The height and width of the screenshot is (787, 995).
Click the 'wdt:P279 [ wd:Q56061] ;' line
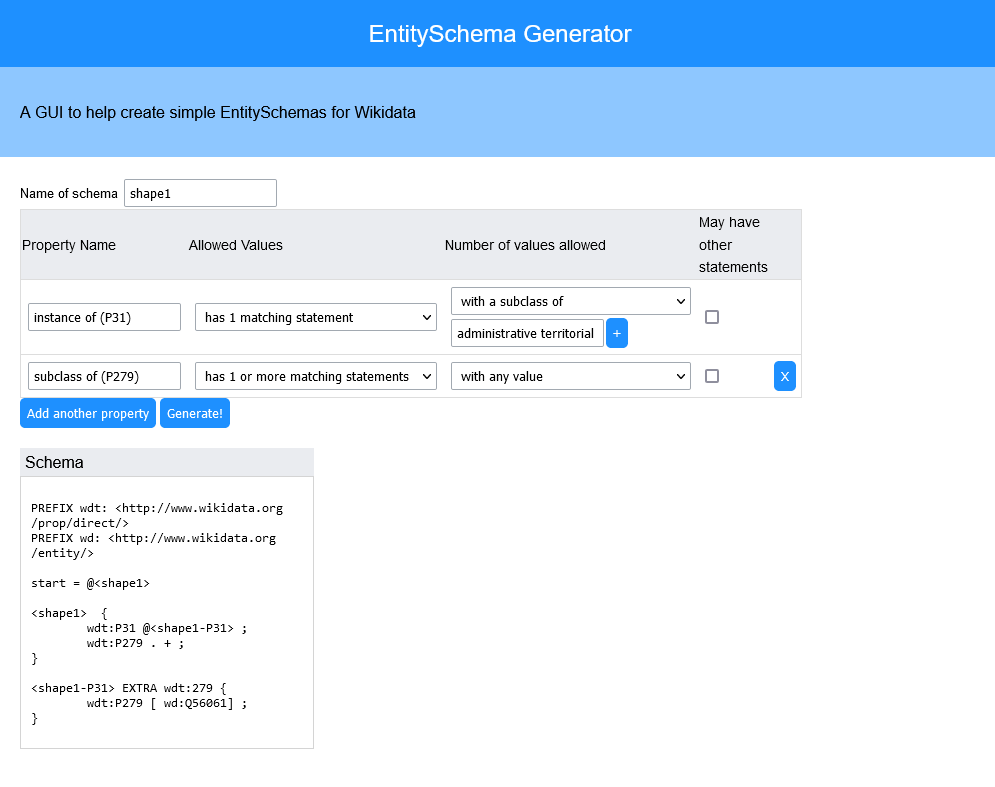[x=167, y=703]
